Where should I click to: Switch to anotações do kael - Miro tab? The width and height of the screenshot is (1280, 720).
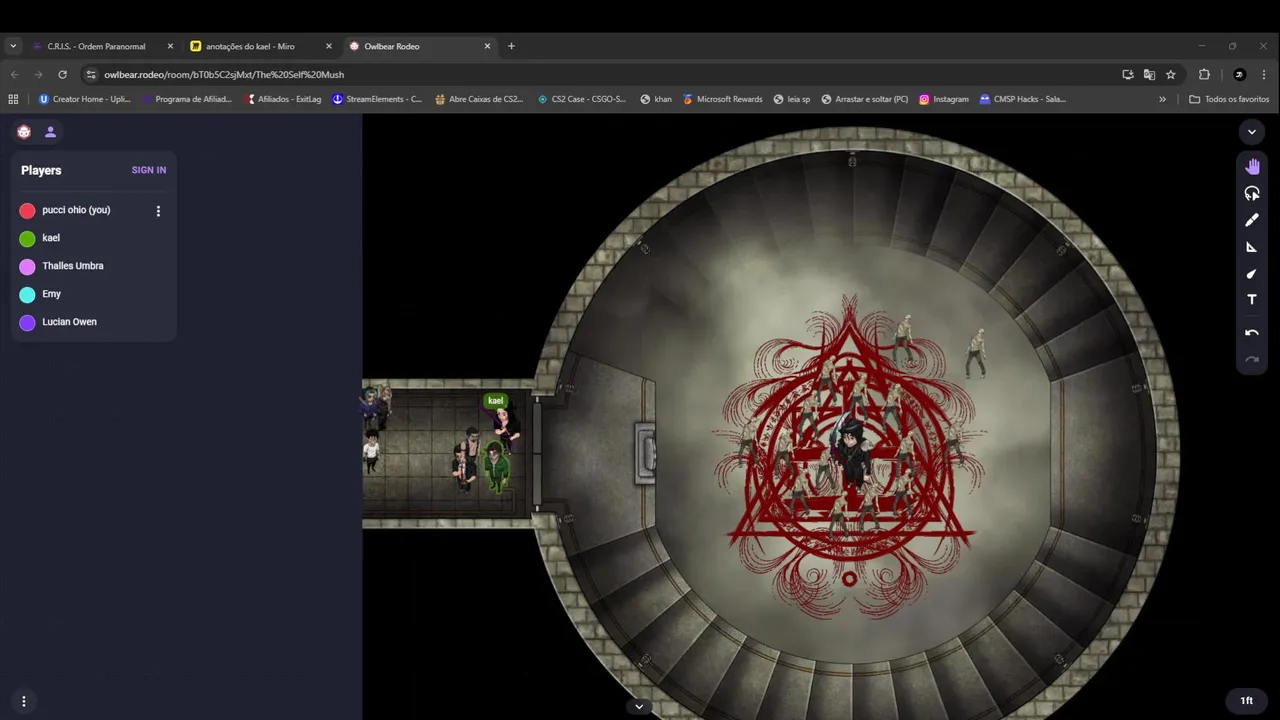point(260,46)
